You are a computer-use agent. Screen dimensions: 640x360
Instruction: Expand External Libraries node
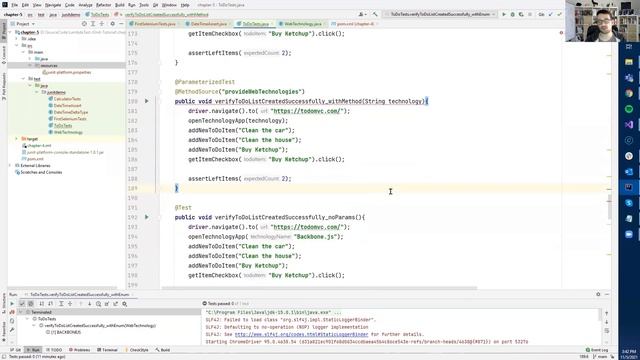click(11, 166)
